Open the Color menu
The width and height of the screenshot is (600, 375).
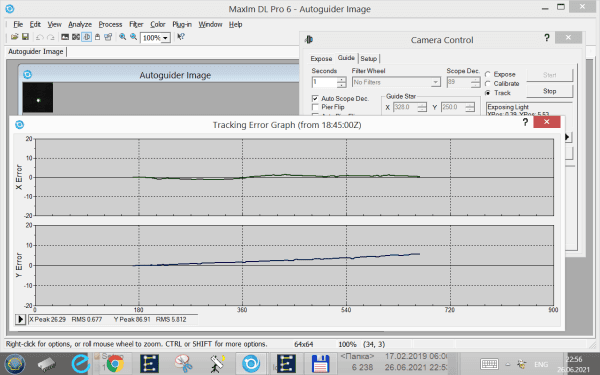[x=158, y=24]
